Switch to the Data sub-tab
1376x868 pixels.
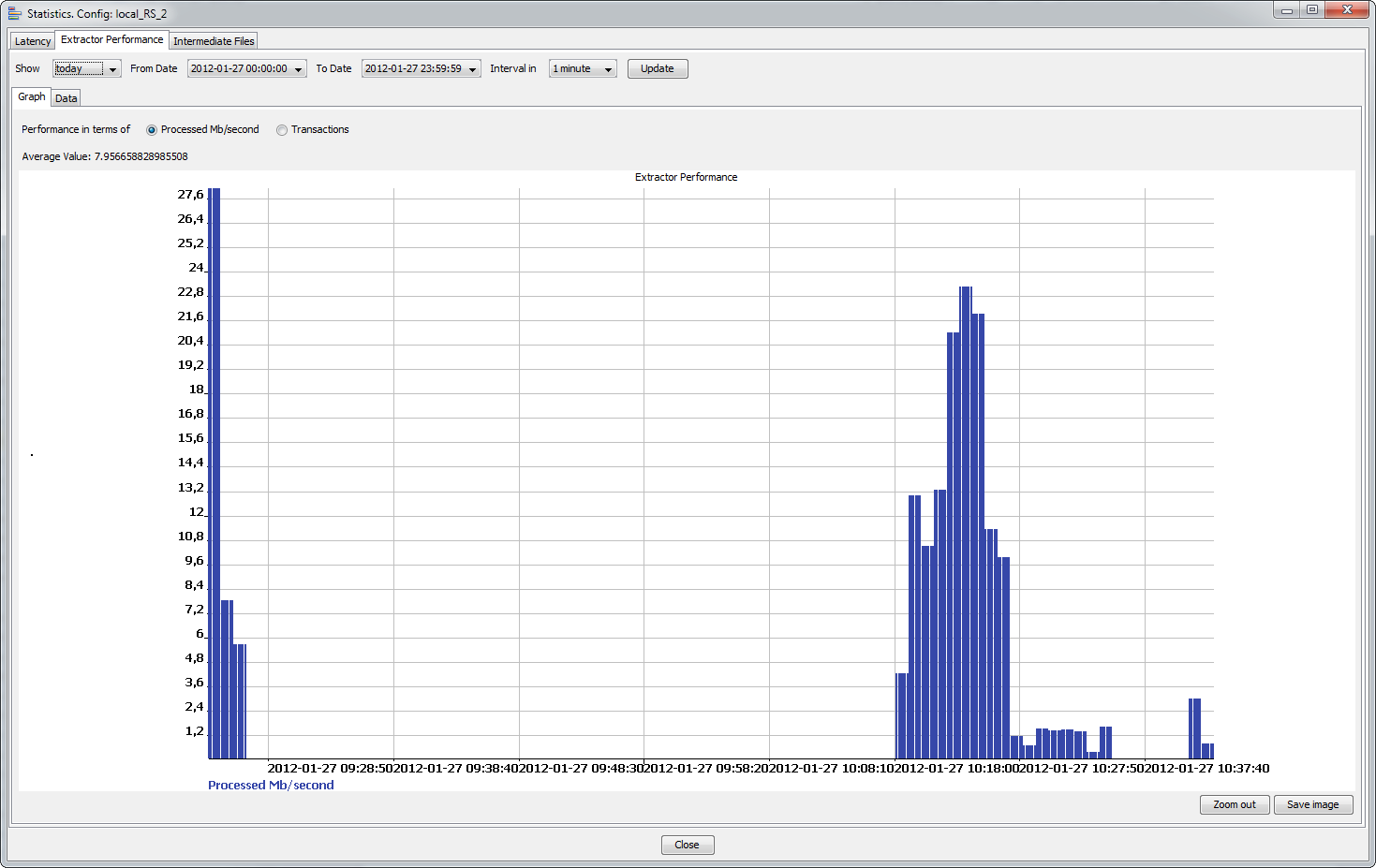click(66, 98)
